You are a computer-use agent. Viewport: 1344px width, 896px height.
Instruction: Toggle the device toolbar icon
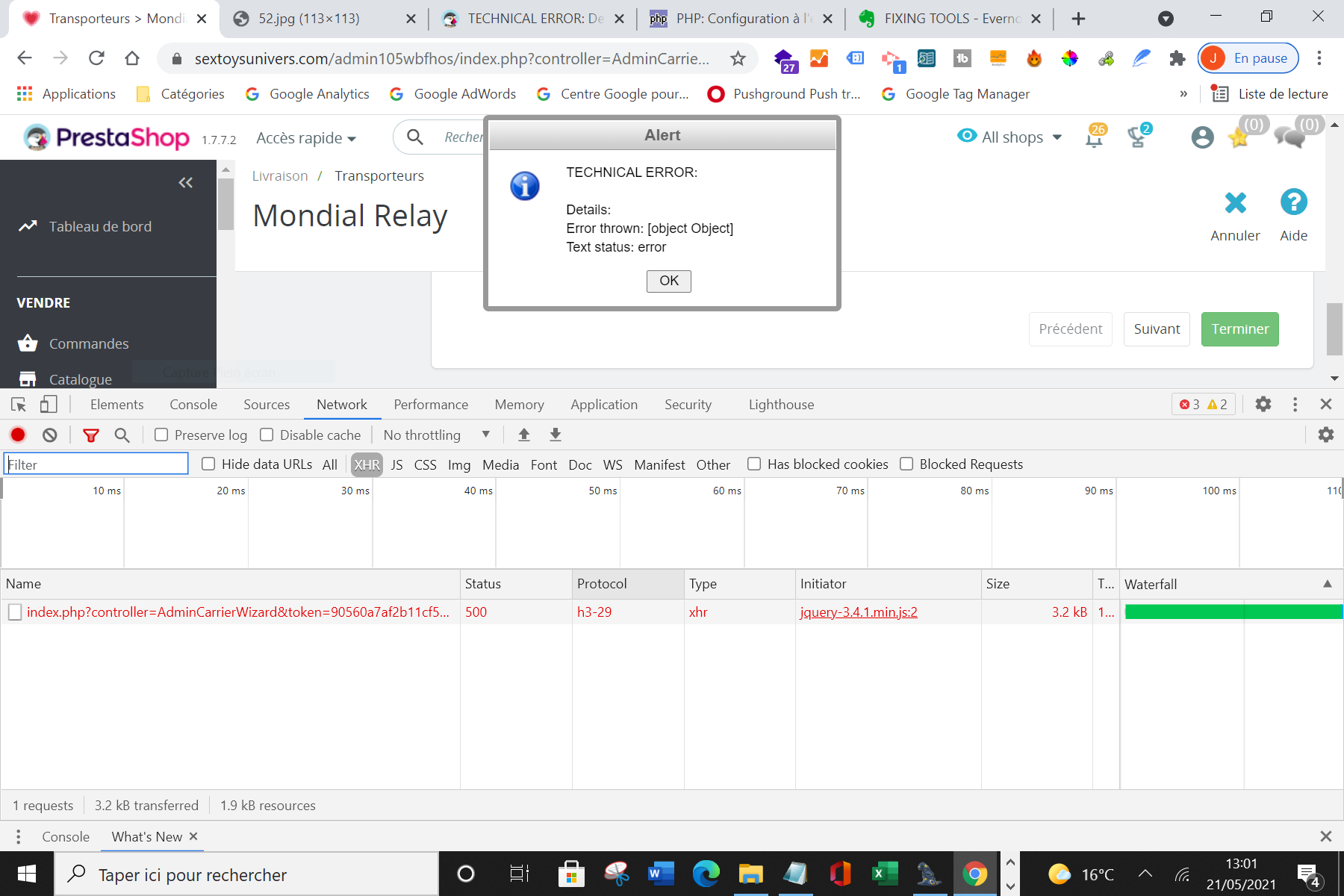[x=49, y=404]
